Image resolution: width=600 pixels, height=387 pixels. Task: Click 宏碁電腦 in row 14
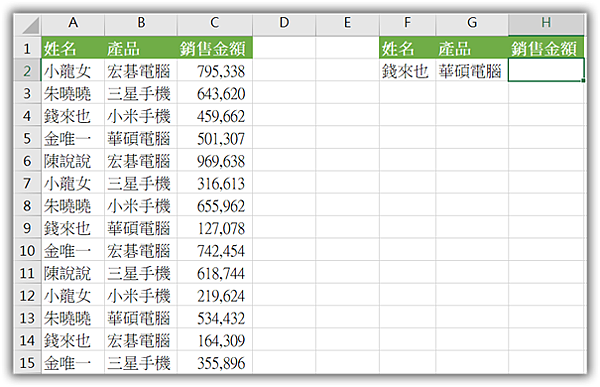click(139, 341)
